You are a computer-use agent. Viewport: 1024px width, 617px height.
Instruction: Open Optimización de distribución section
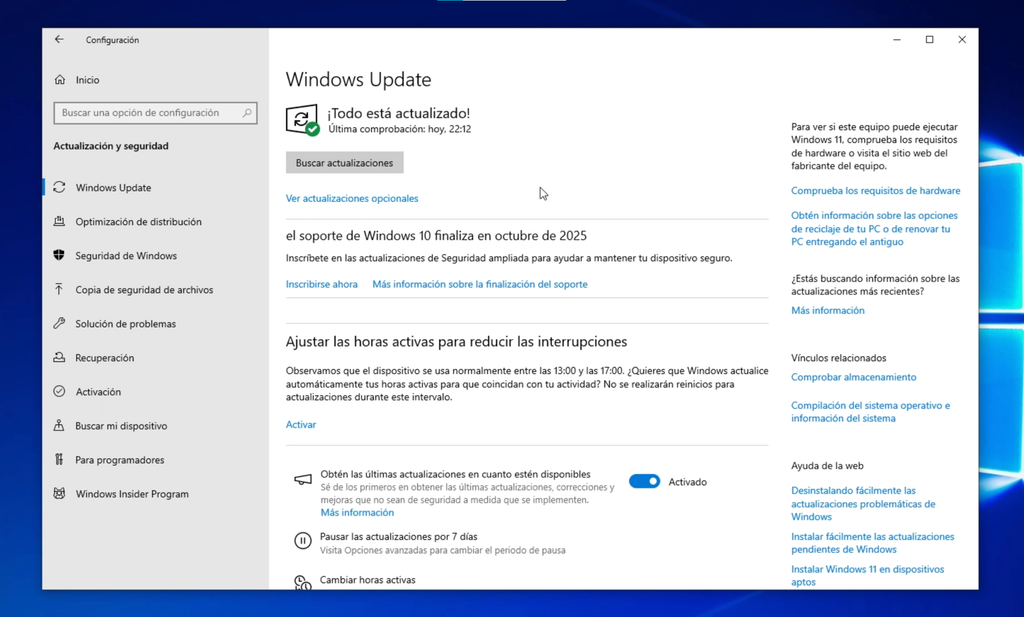tap(138, 221)
